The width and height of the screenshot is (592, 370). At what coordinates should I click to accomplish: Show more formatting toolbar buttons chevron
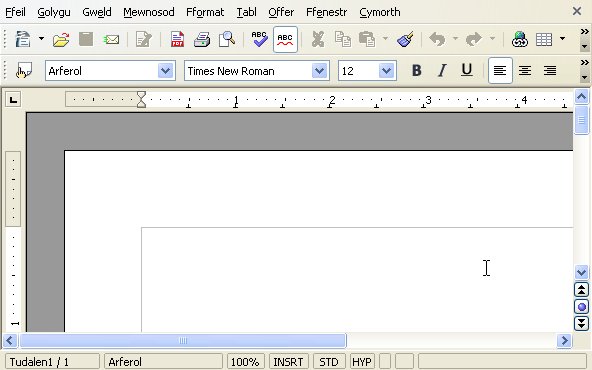click(x=584, y=63)
